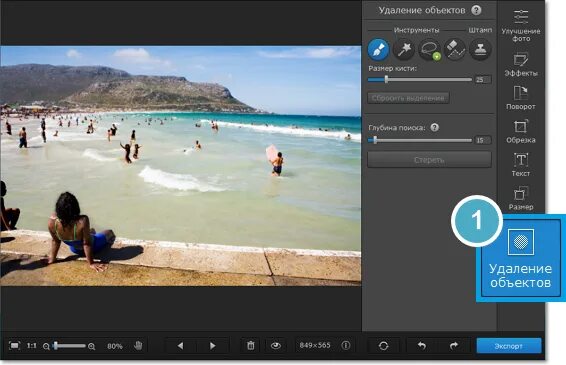Image resolution: width=566 pixels, height=365 pixels.
Task: Open the image info icon
Action: (346, 346)
